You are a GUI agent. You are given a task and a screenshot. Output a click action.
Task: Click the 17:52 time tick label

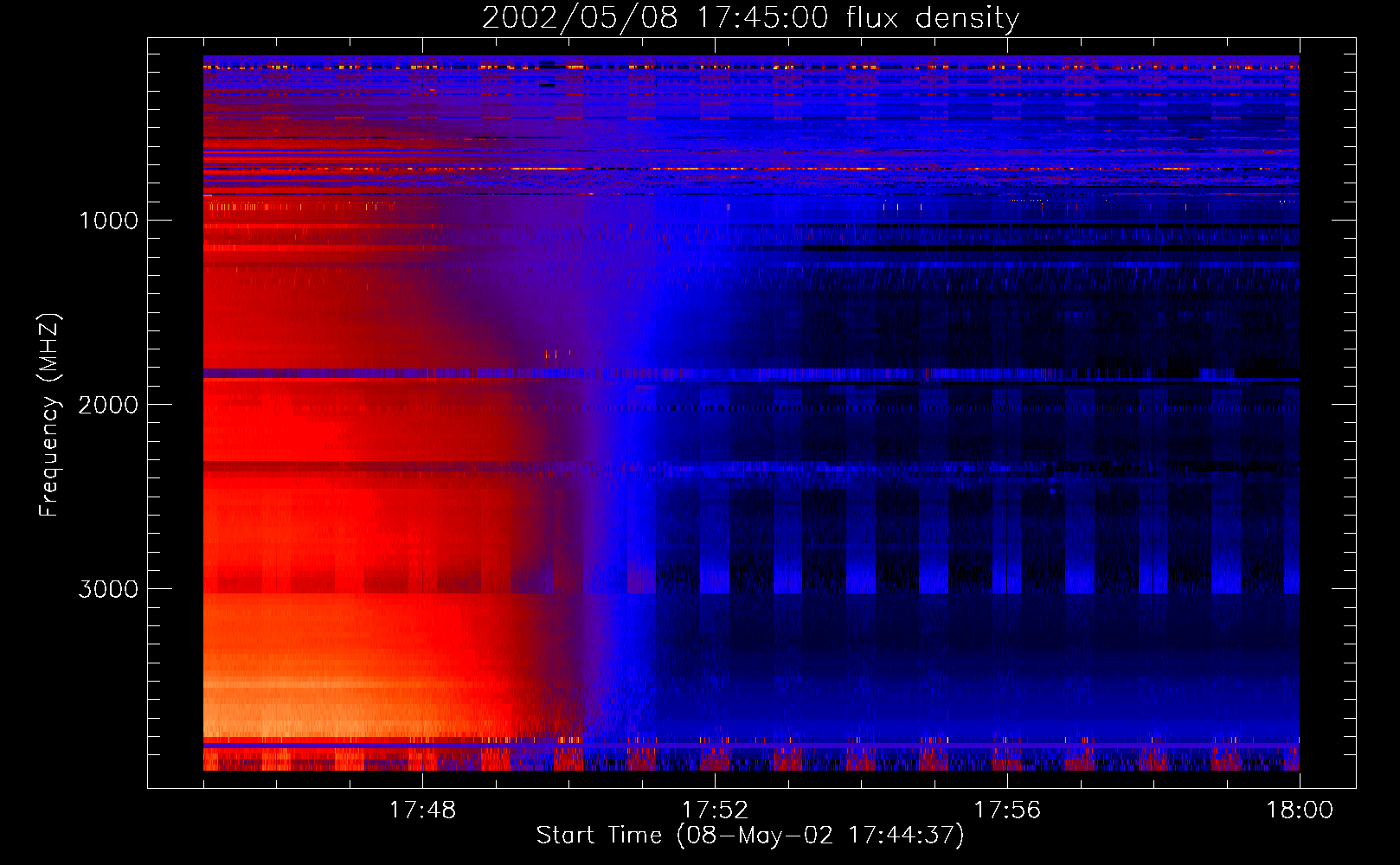715,811
